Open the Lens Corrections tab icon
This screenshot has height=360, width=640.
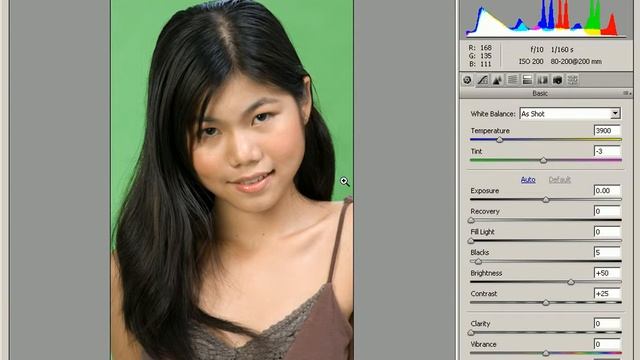click(542, 80)
